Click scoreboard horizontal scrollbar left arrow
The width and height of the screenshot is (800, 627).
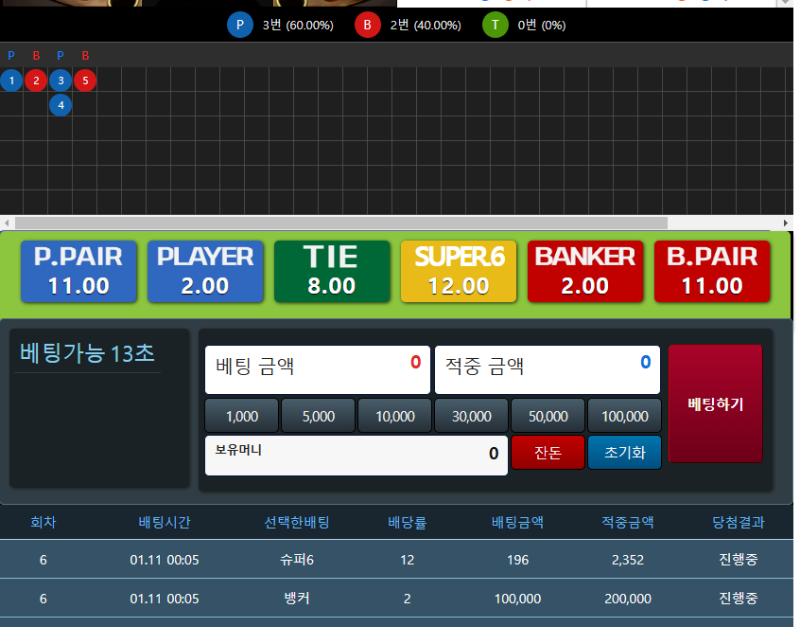point(7,223)
